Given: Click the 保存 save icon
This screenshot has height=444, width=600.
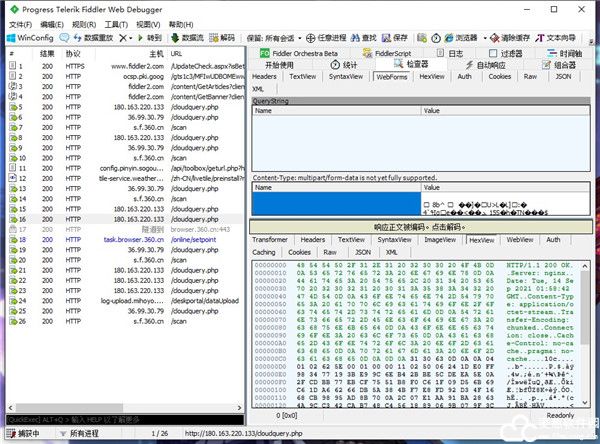Looking at the screenshot, I should [x=395, y=38].
